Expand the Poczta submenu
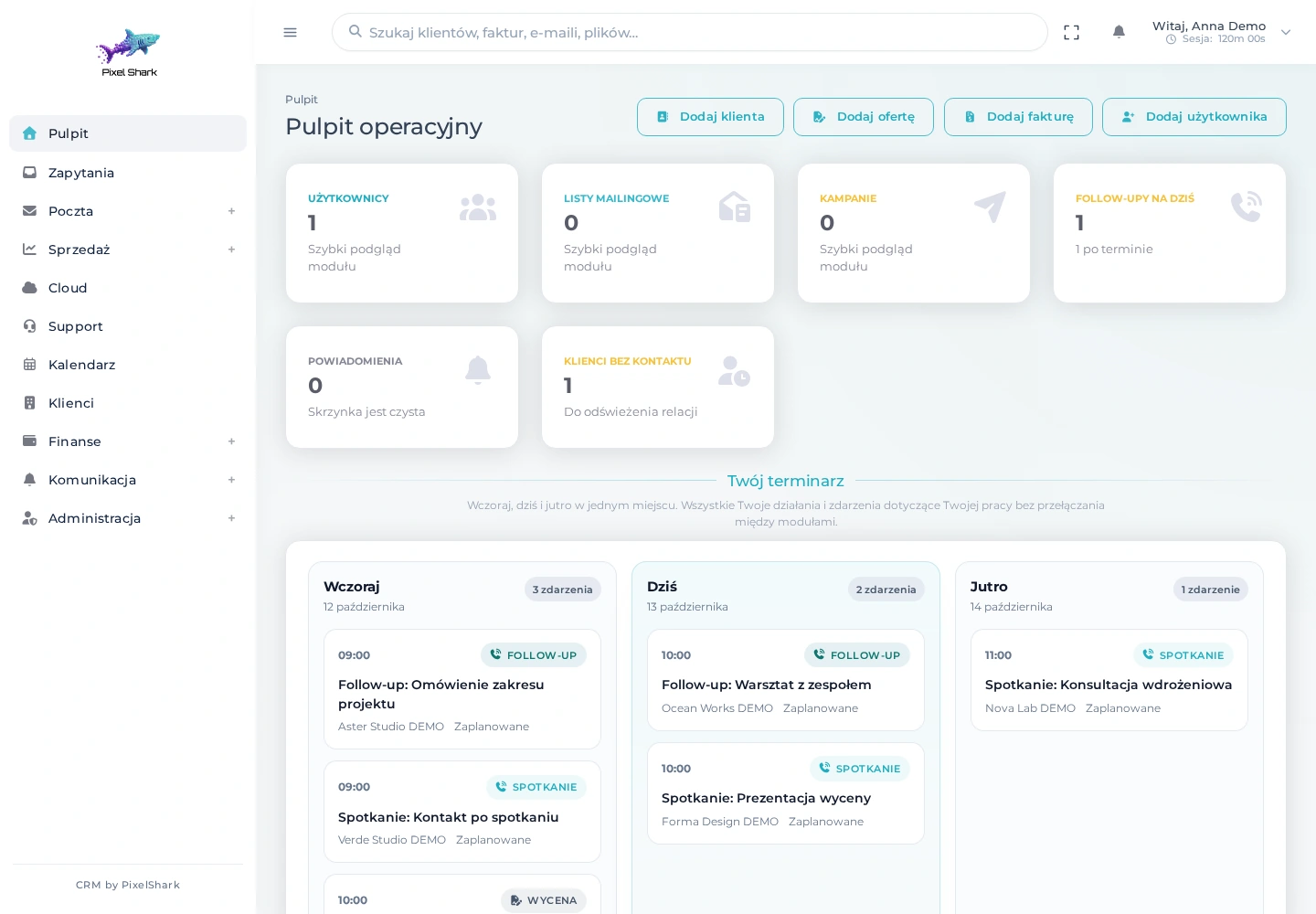The width and height of the screenshot is (1316, 914). tap(231, 211)
